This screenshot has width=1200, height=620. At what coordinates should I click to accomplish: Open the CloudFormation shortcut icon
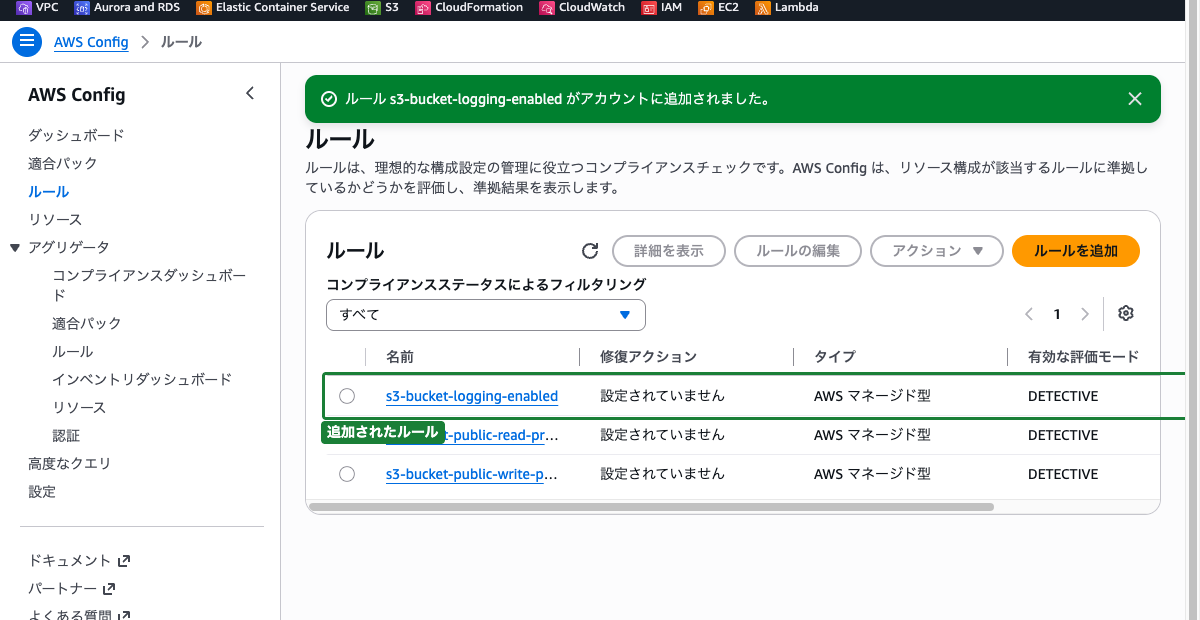click(x=423, y=8)
